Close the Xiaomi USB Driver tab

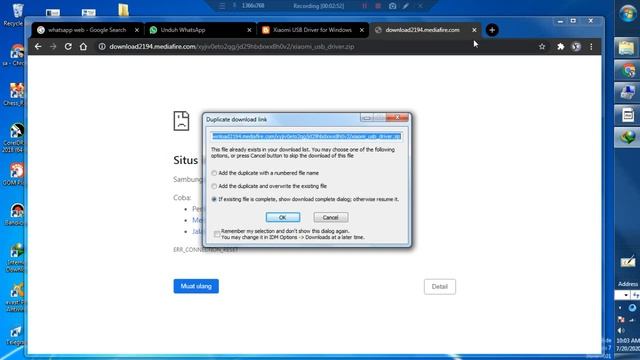(362, 30)
